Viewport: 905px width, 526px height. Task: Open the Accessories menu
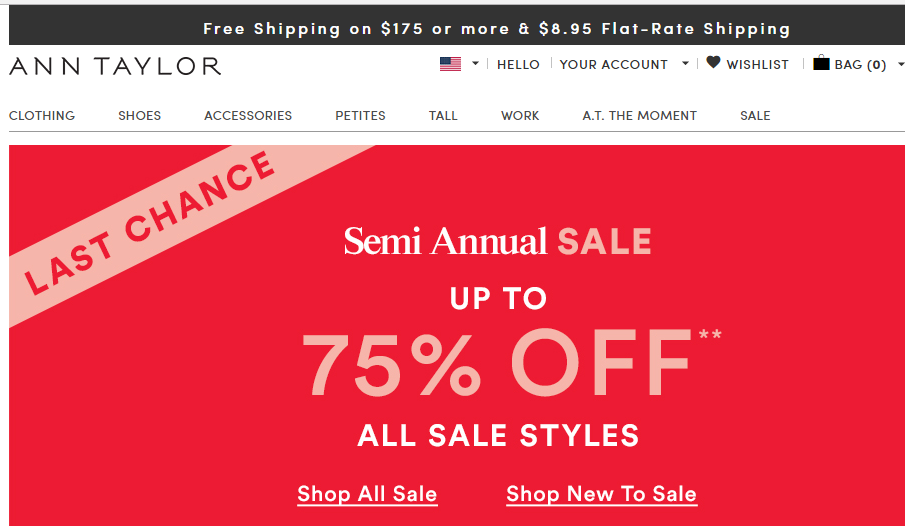[248, 116]
